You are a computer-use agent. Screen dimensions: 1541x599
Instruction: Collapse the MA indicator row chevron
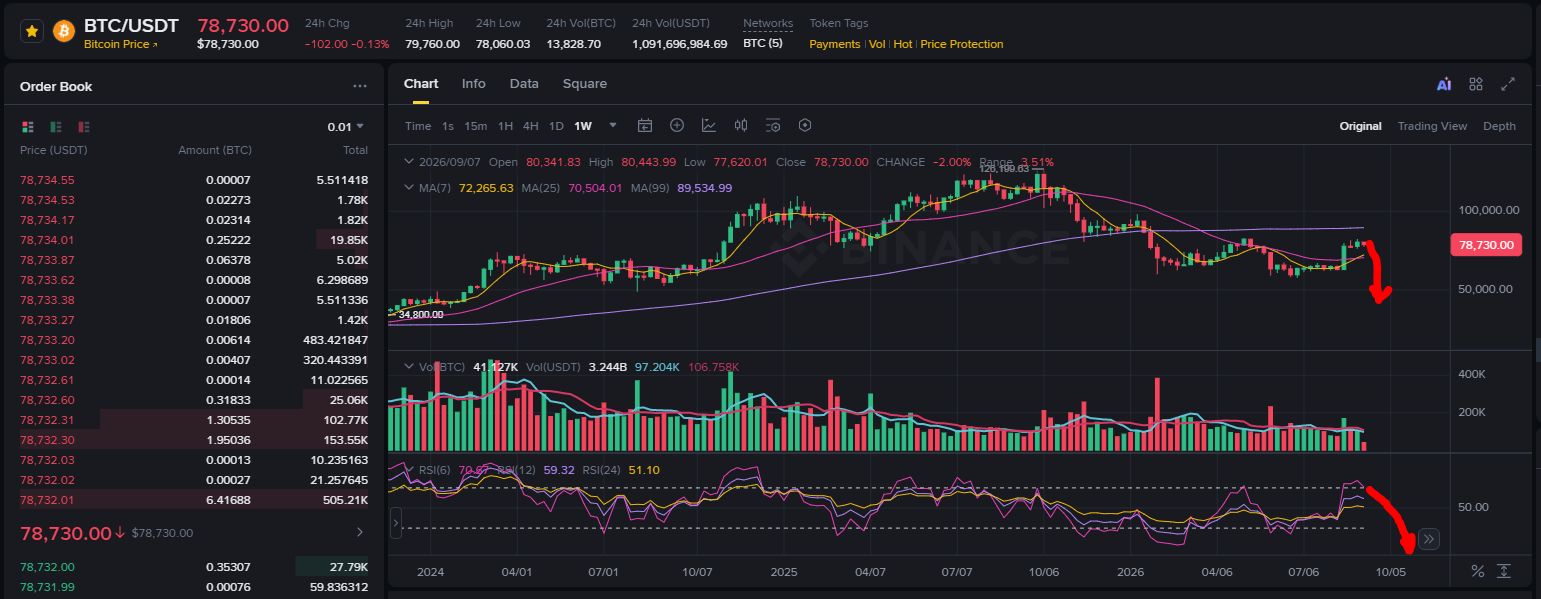tap(408, 188)
